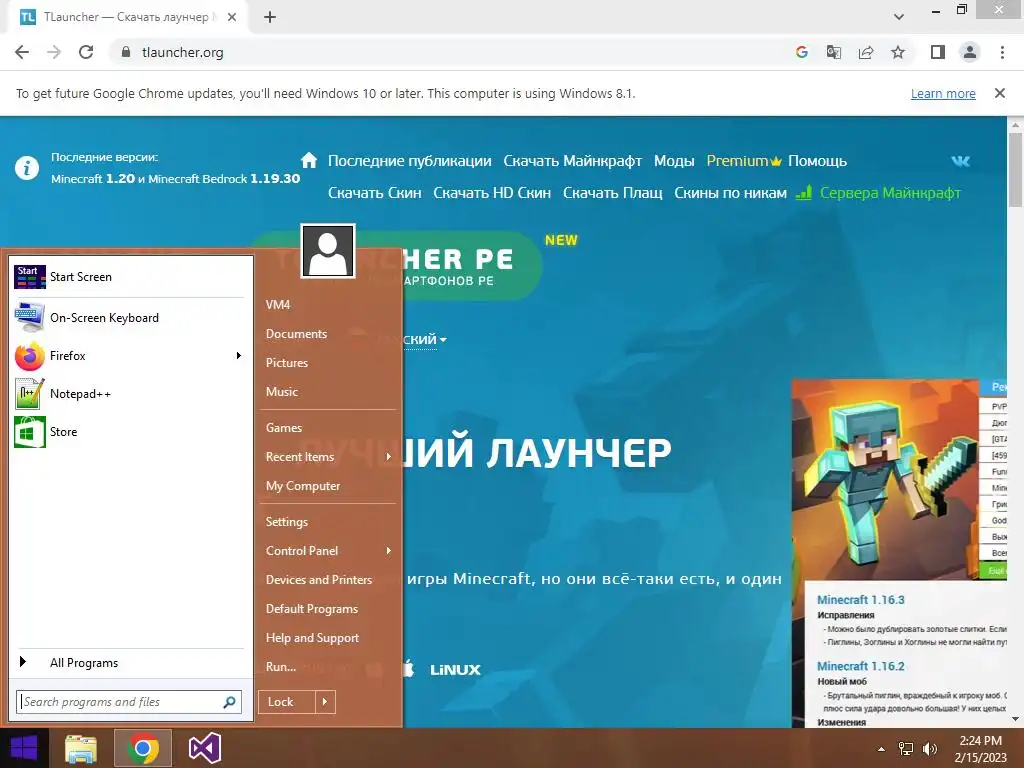Click the Lock button
1024x768 pixels.
coord(287,702)
